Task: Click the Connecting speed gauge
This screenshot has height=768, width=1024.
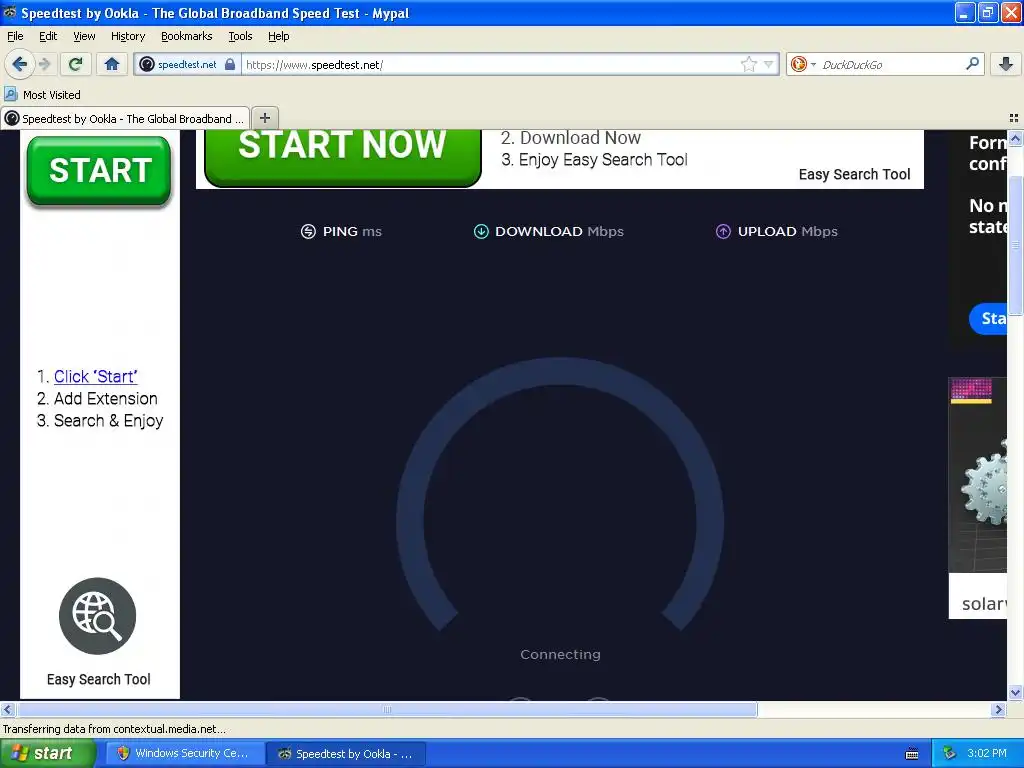Action: 560,495
